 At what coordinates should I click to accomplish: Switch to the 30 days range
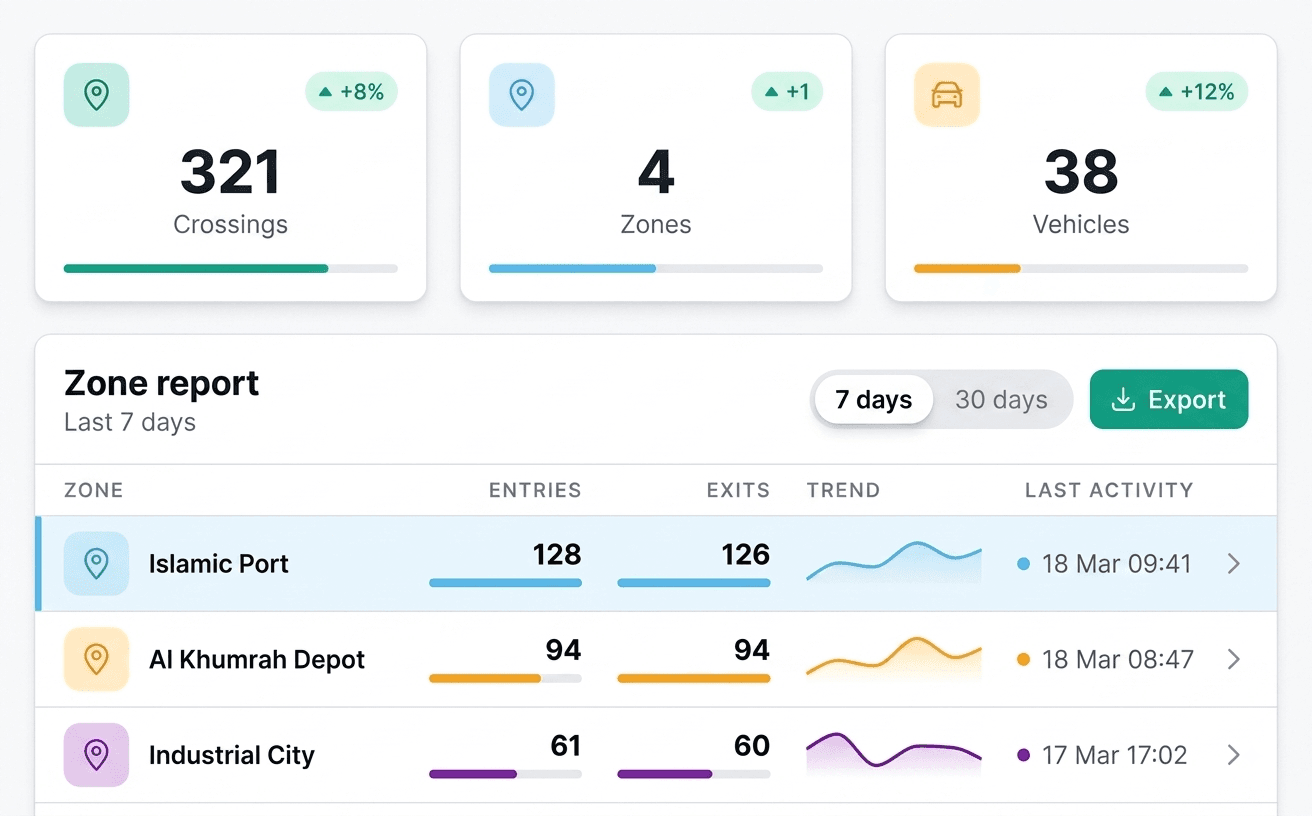pos(1001,400)
